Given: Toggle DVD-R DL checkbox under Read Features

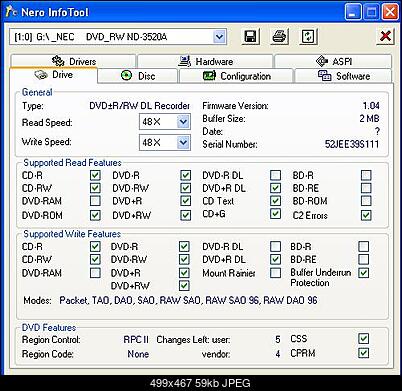Looking at the screenshot, I should point(275,175).
